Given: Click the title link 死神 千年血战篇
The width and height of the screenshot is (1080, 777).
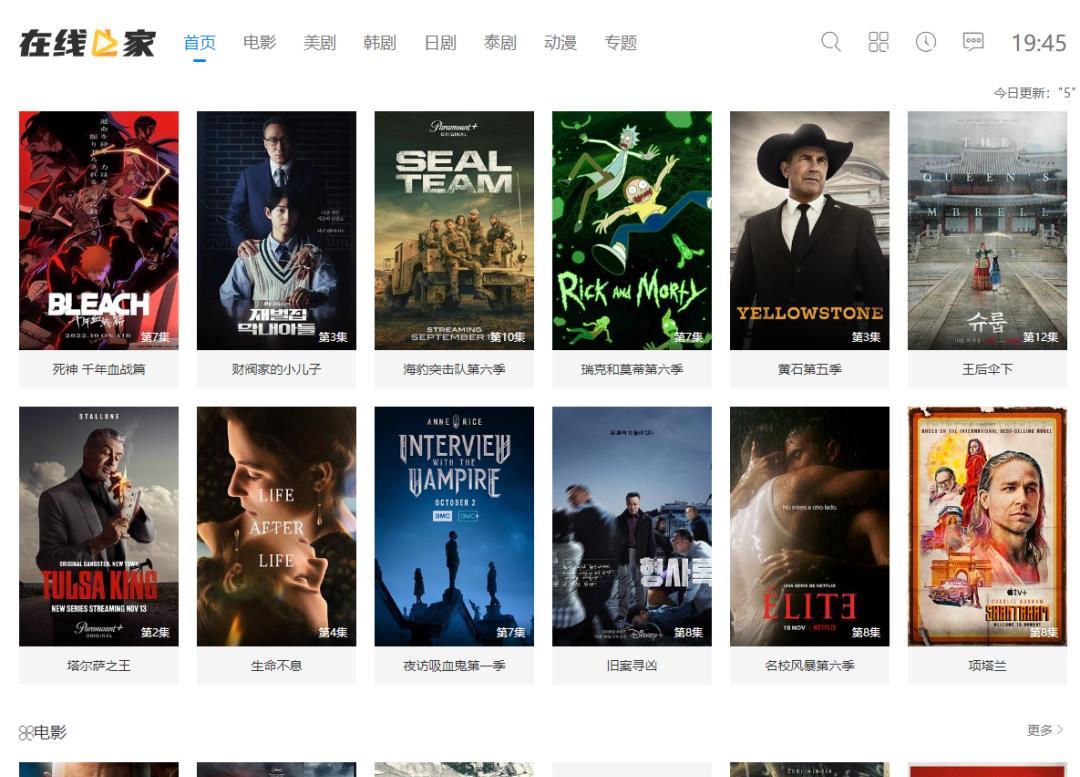Looking at the screenshot, I should coord(98,369).
